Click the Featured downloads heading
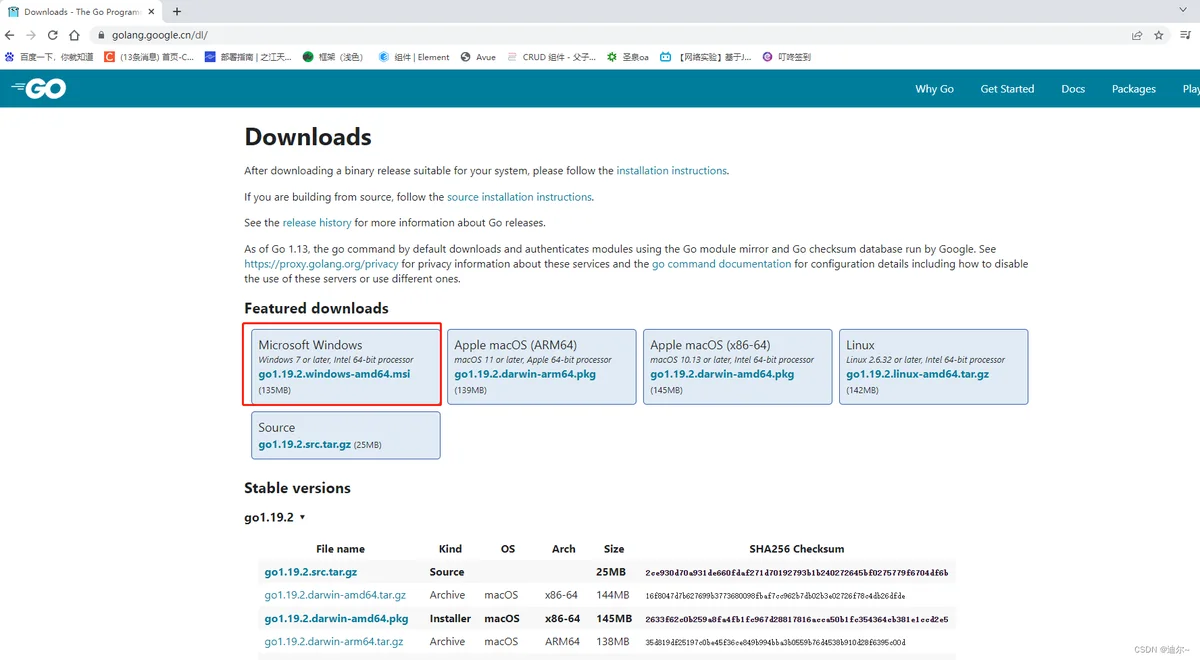This screenshot has height=660, width=1200. [x=316, y=308]
